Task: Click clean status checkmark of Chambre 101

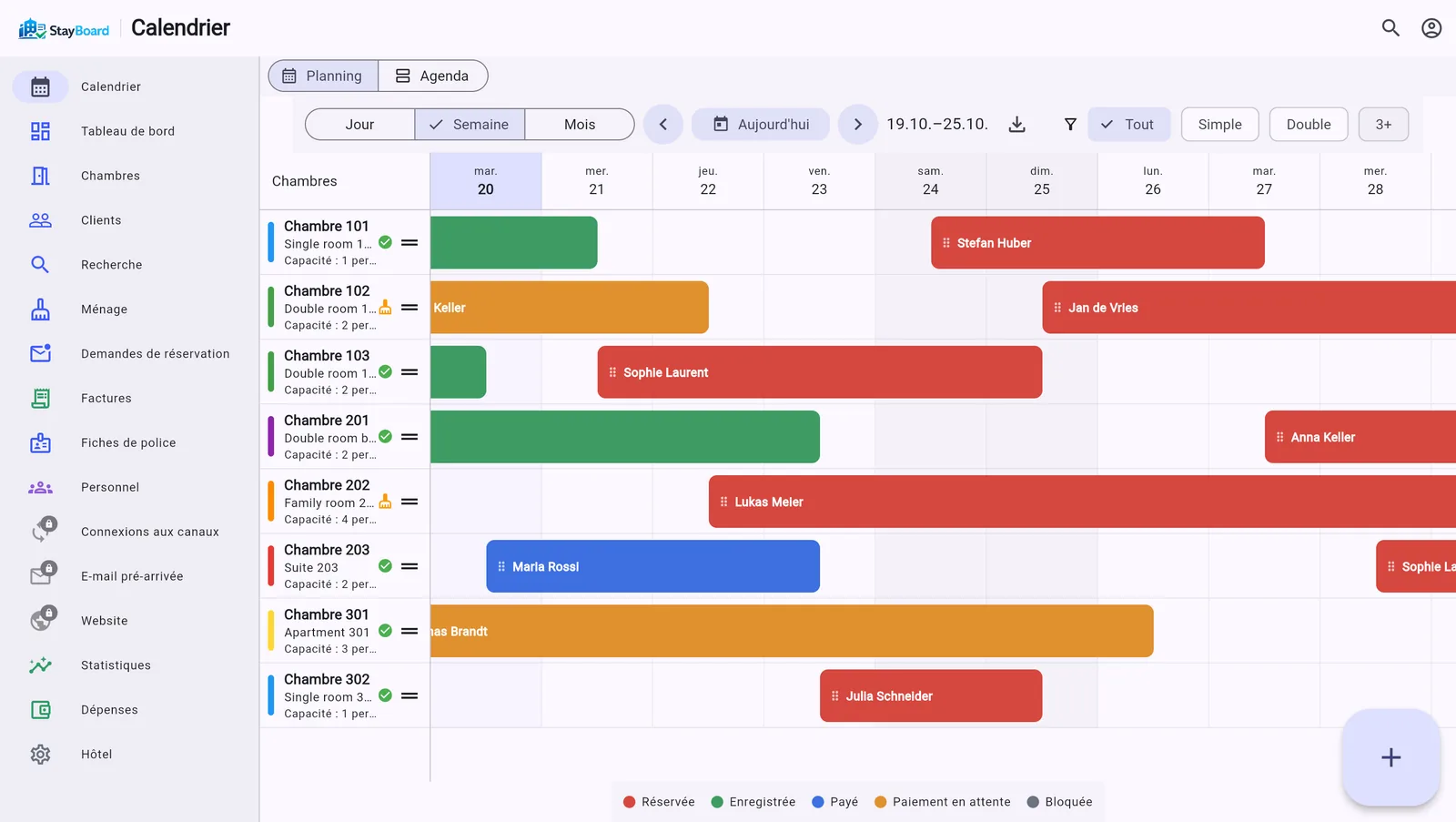Action: click(x=385, y=242)
